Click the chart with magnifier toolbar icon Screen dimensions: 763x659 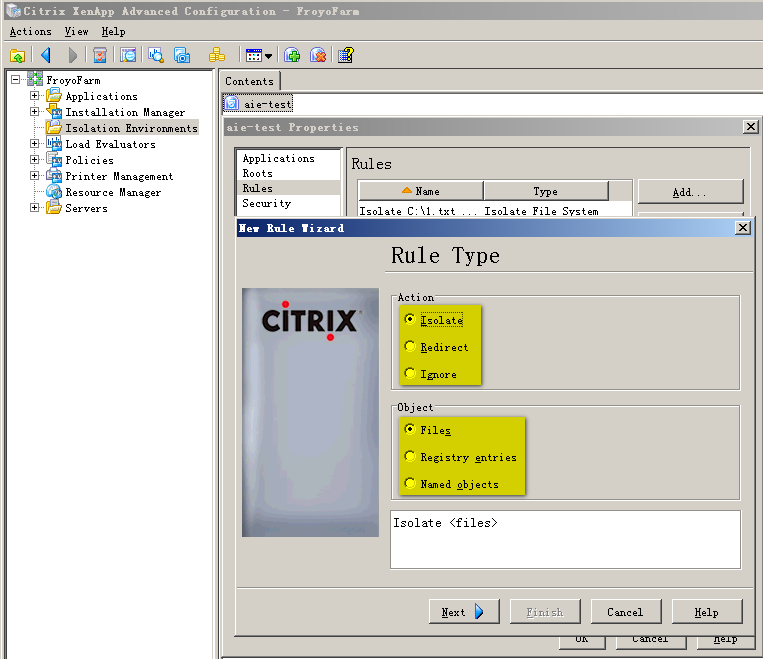(x=156, y=55)
